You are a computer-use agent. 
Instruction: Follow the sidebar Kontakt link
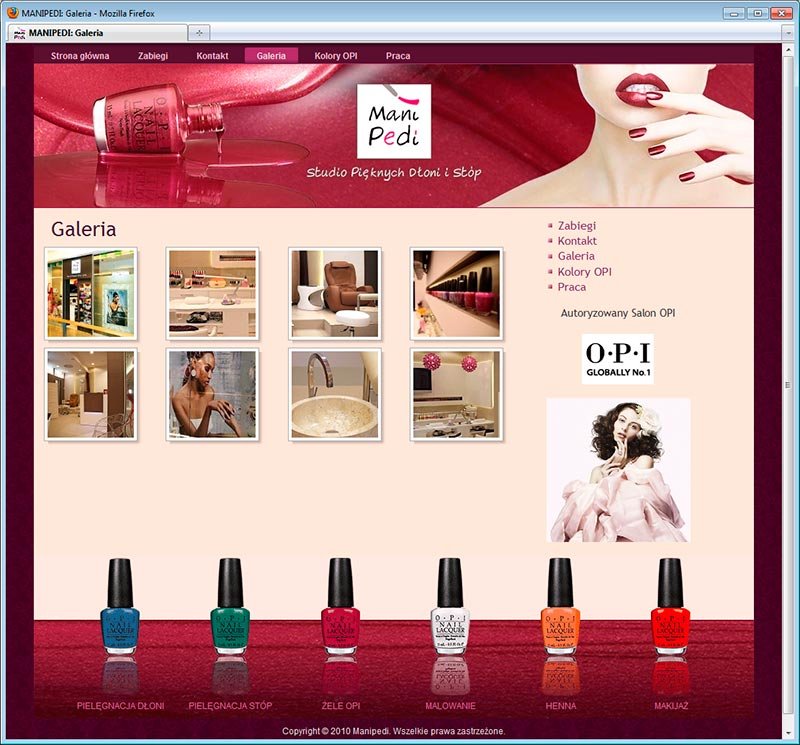(577, 241)
